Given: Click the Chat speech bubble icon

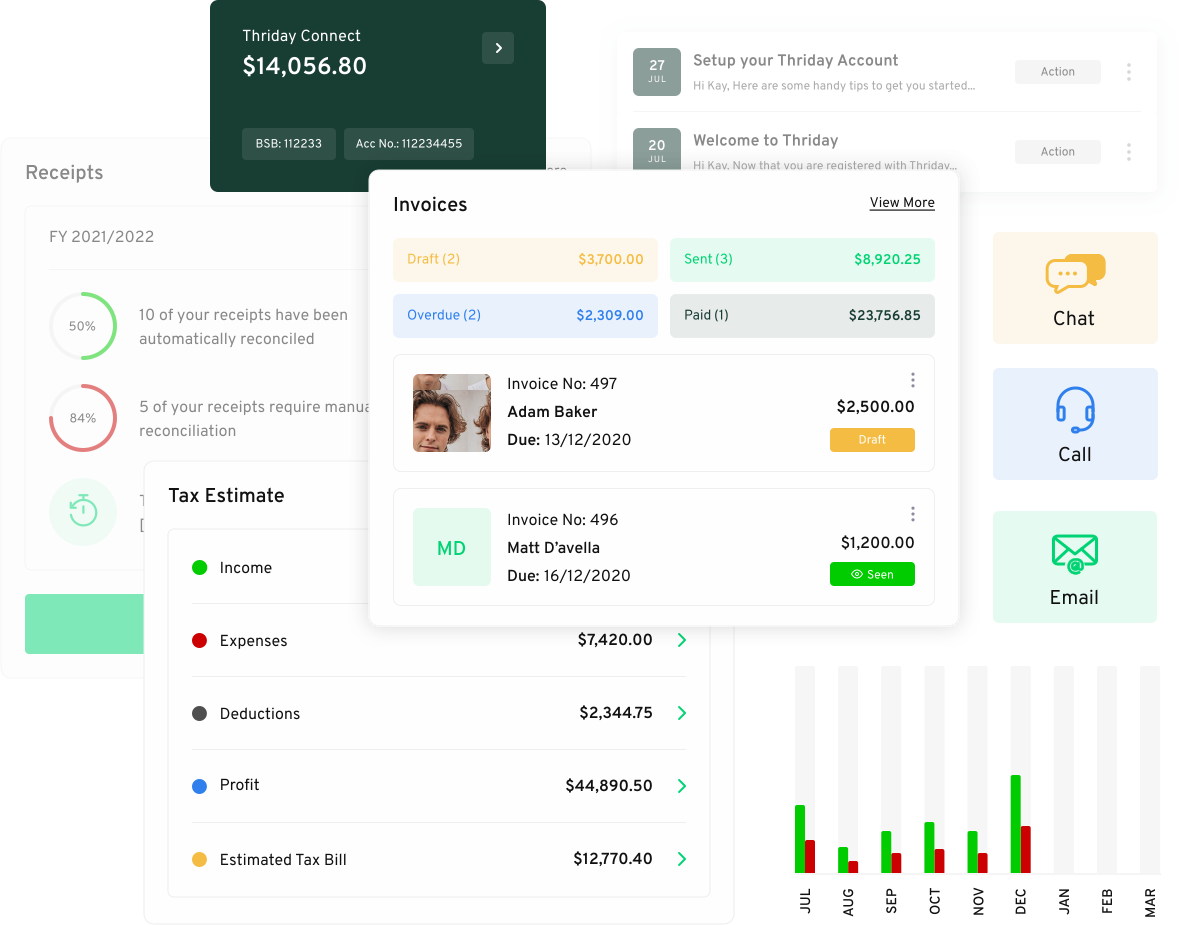Looking at the screenshot, I should tap(1075, 274).
